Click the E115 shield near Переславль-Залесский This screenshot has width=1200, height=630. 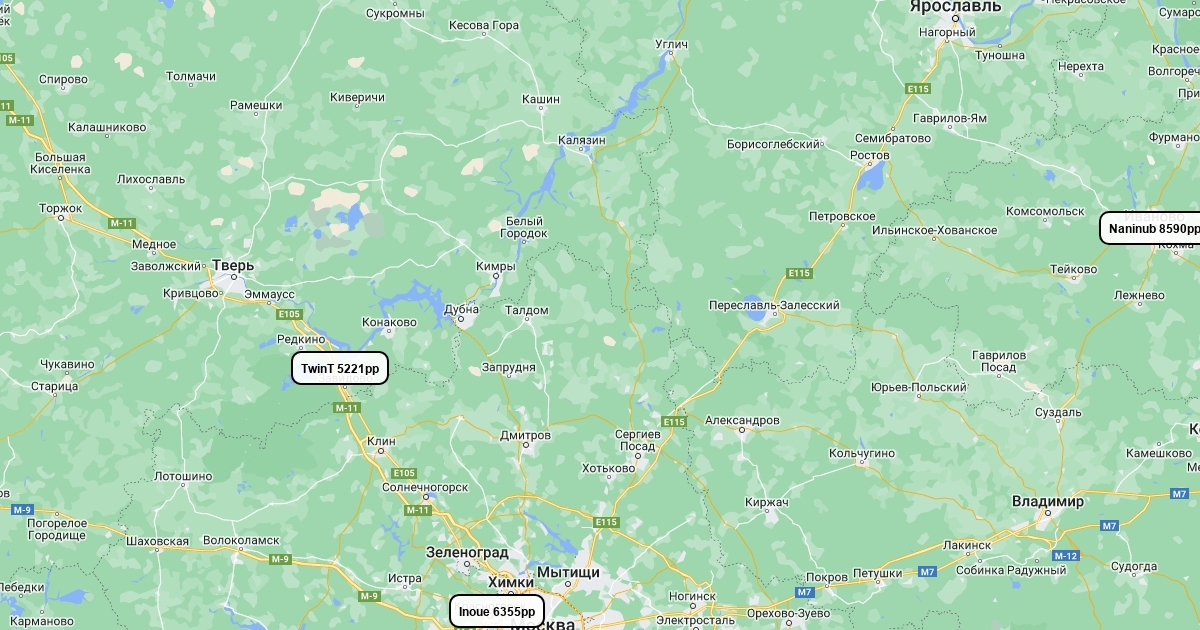[x=799, y=273]
